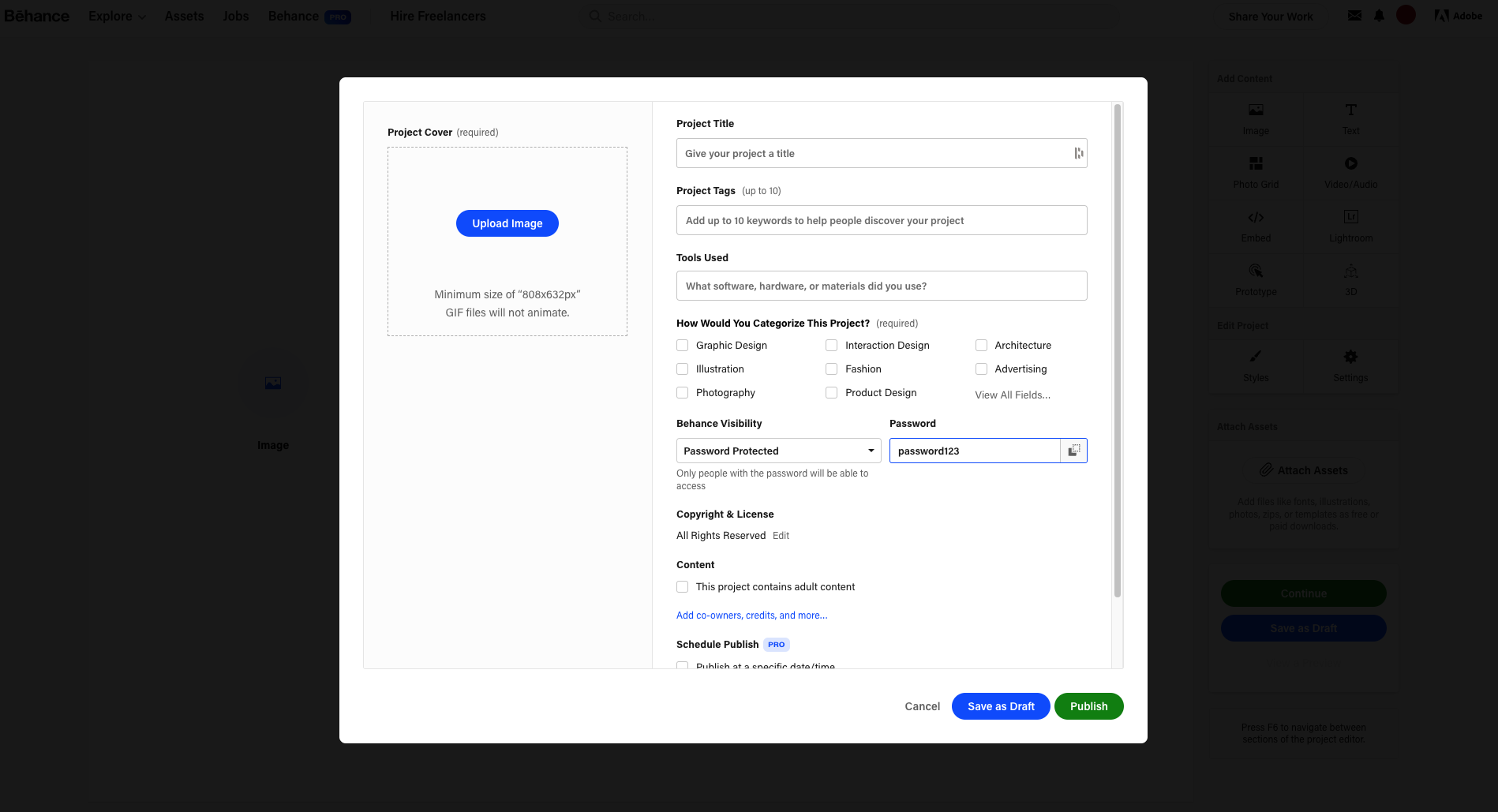Open the Embed content tool
Viewport: 1498px width, 812px height.
point(1255,226)
